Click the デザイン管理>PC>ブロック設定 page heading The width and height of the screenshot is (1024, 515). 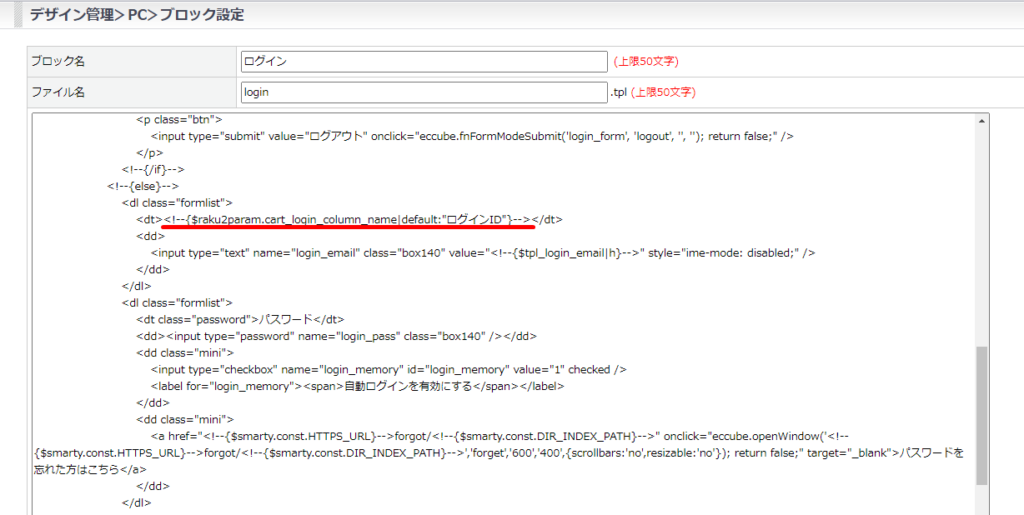point(136,15)
